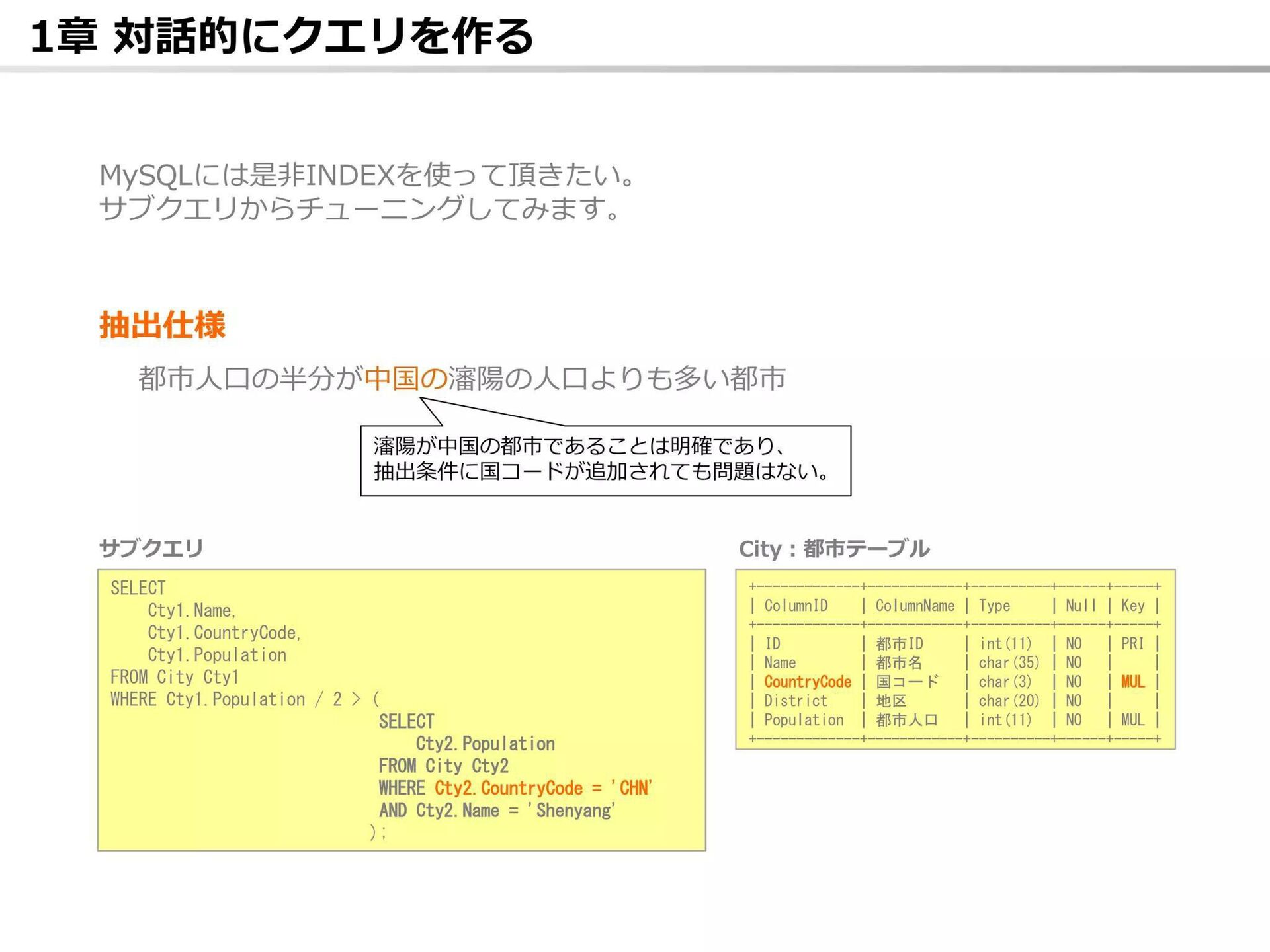Click the orange text '中国の' in the specification
Screen dimensions: 1270x952
pyautogui.click(x=405, y=379)
